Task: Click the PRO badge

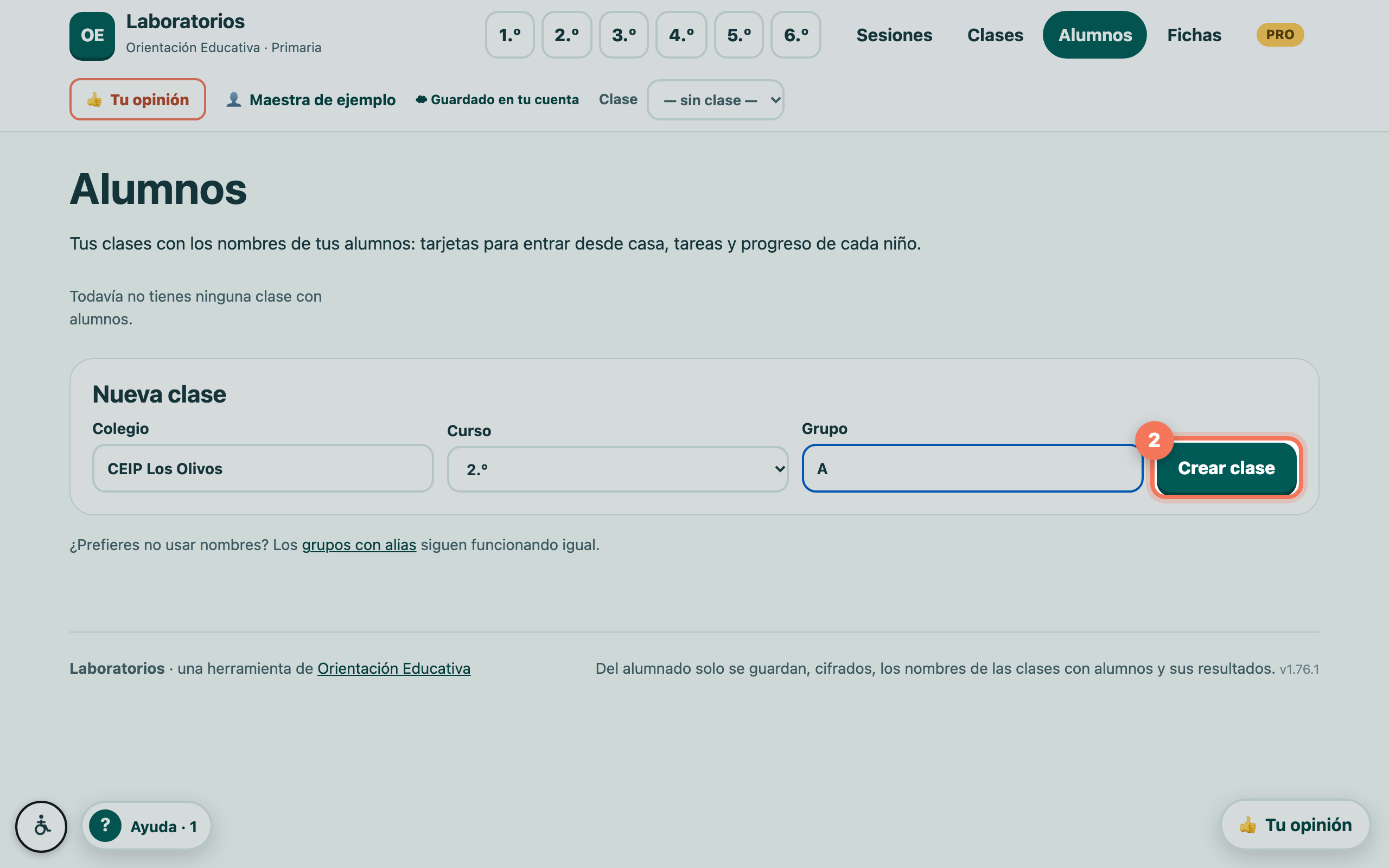Action: click(1280, 34)
